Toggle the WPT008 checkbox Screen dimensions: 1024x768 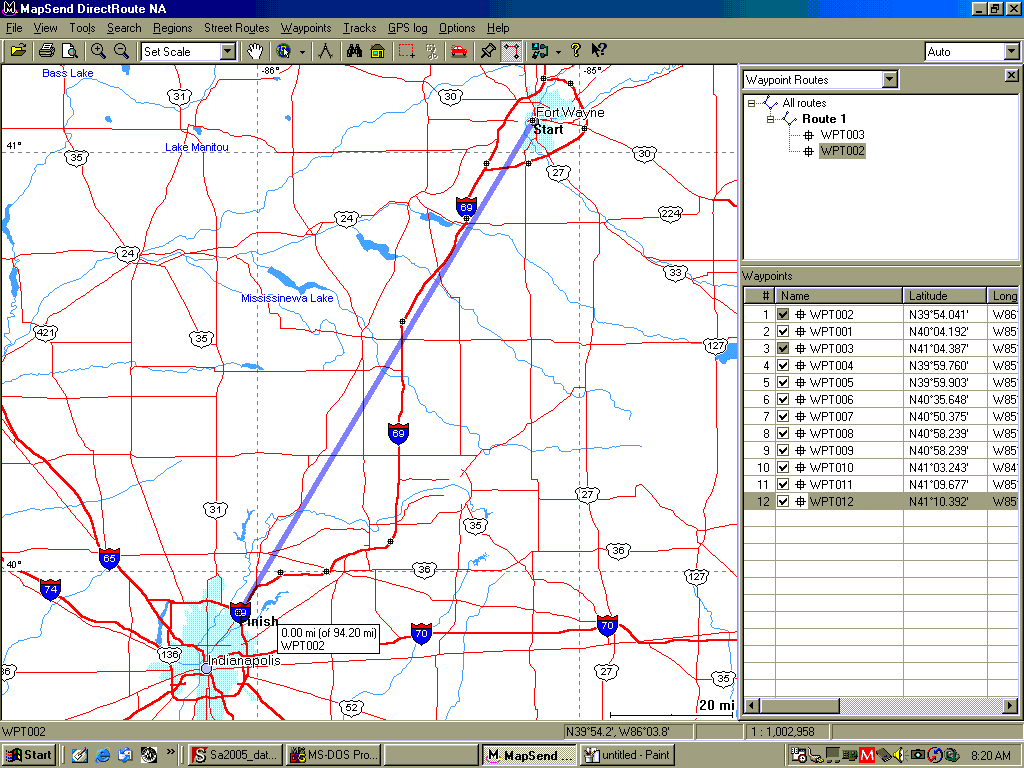pyautogui.click(x=783, y=433)
